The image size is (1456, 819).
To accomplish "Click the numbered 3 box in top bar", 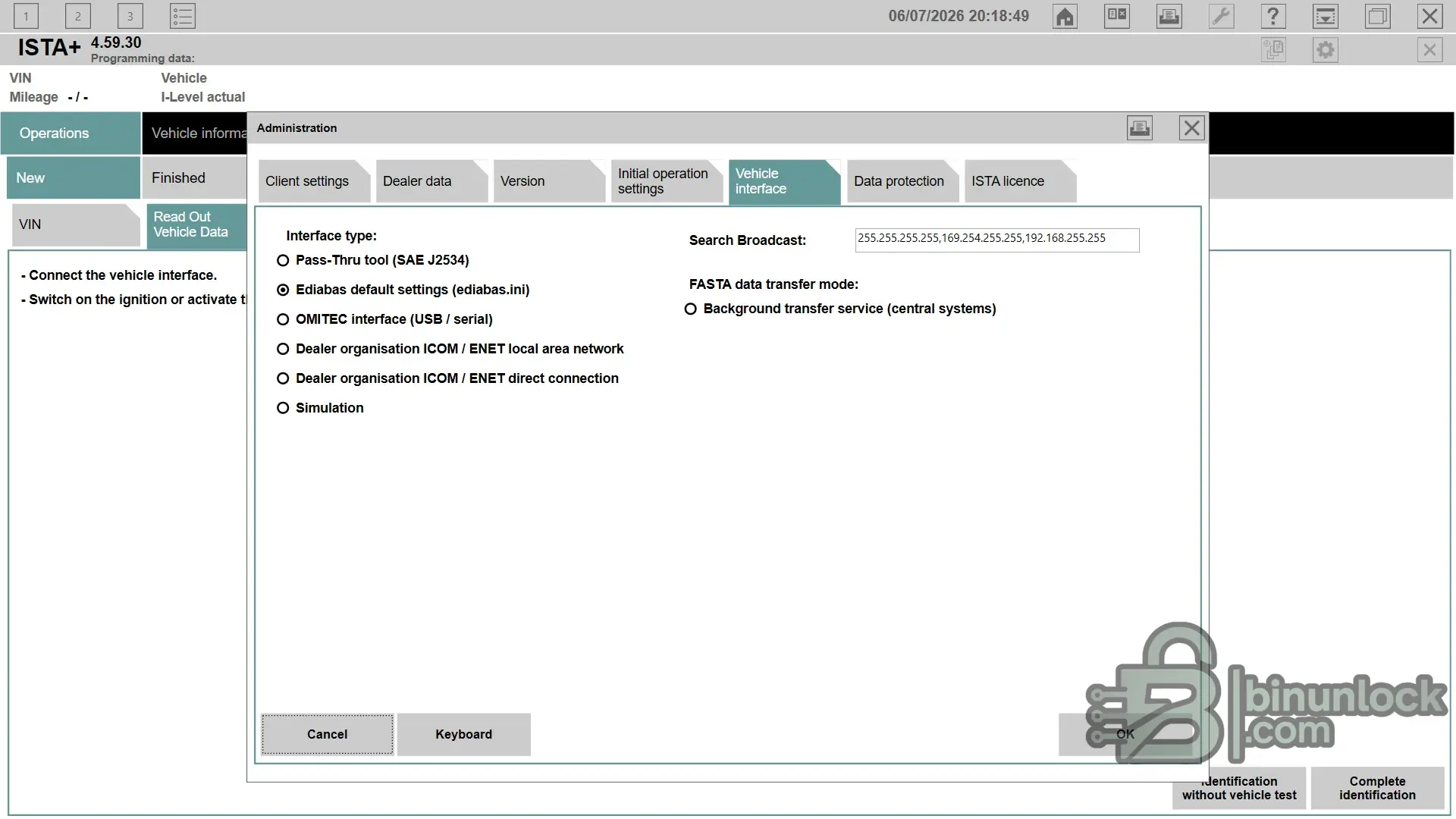I will click(130, 16).
